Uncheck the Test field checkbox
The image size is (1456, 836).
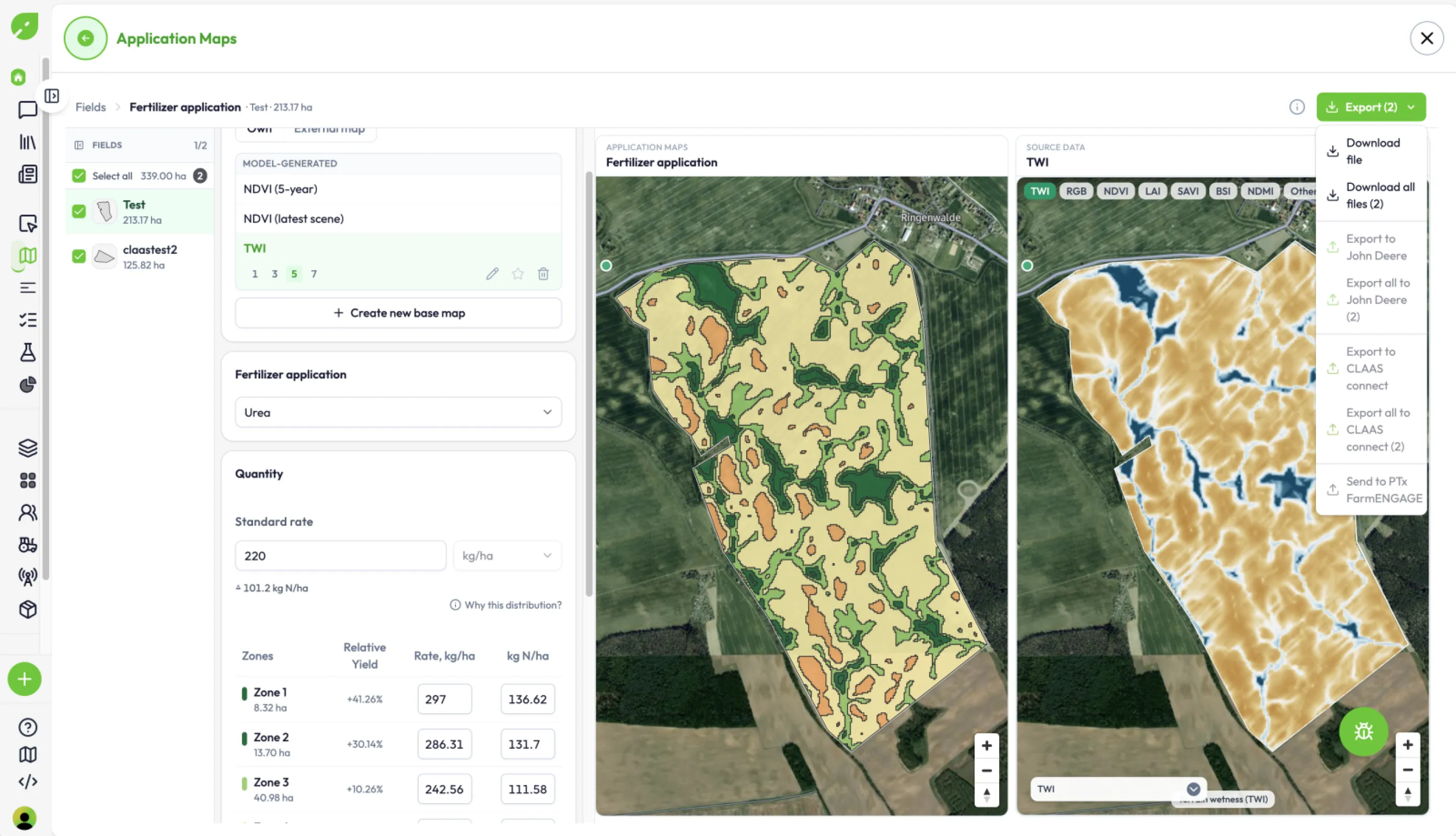tap(79, 211)
